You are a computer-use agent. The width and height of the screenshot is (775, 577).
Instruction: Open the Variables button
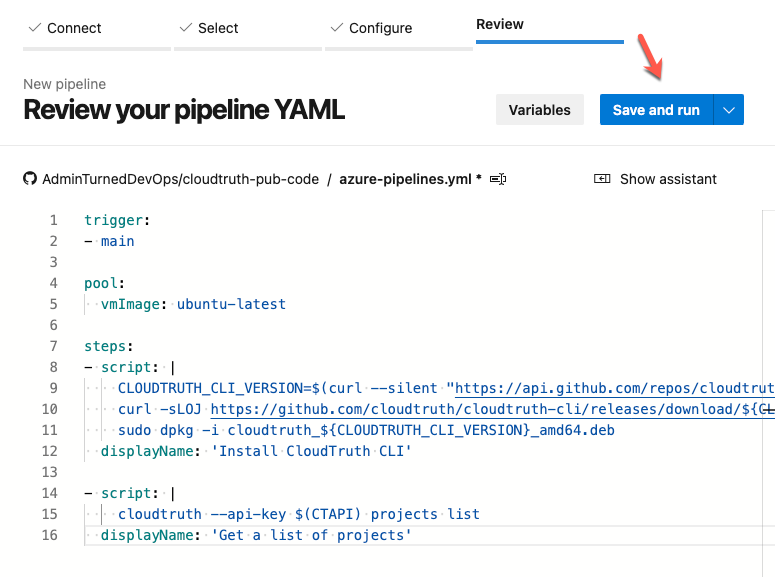coord(540,110)
